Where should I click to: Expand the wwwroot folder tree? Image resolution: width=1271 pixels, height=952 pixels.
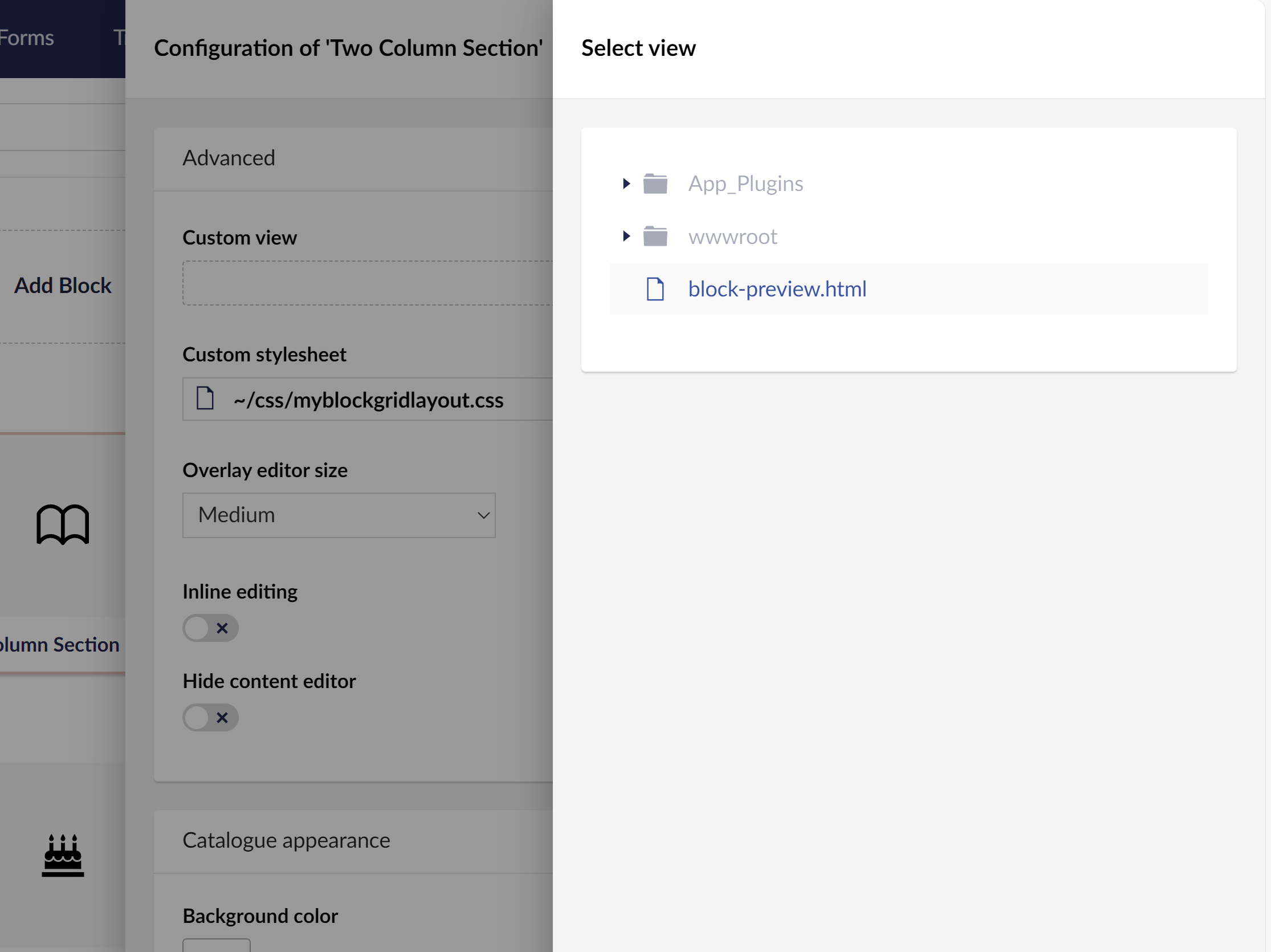(625, 236)
